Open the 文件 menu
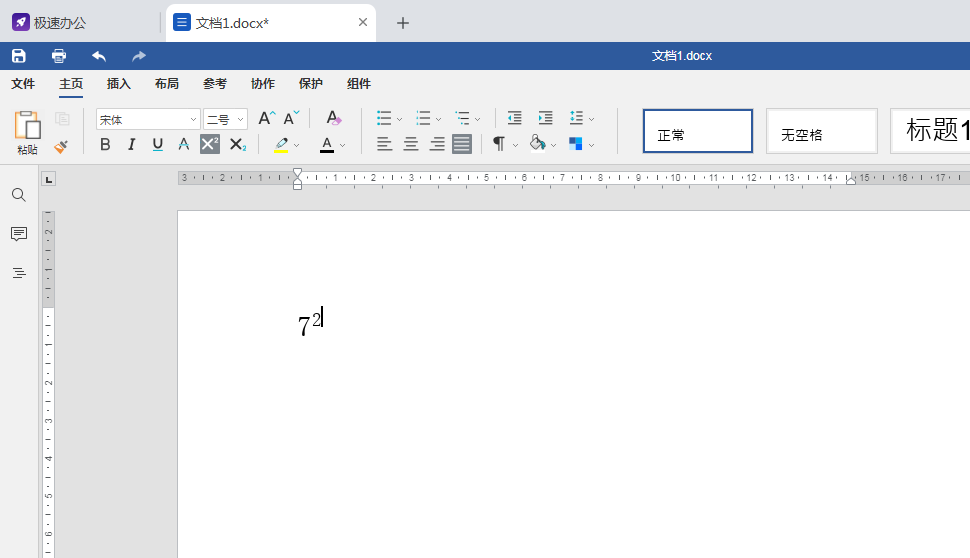The width and height of the screenshot is (970, 558). coord(23,84)
